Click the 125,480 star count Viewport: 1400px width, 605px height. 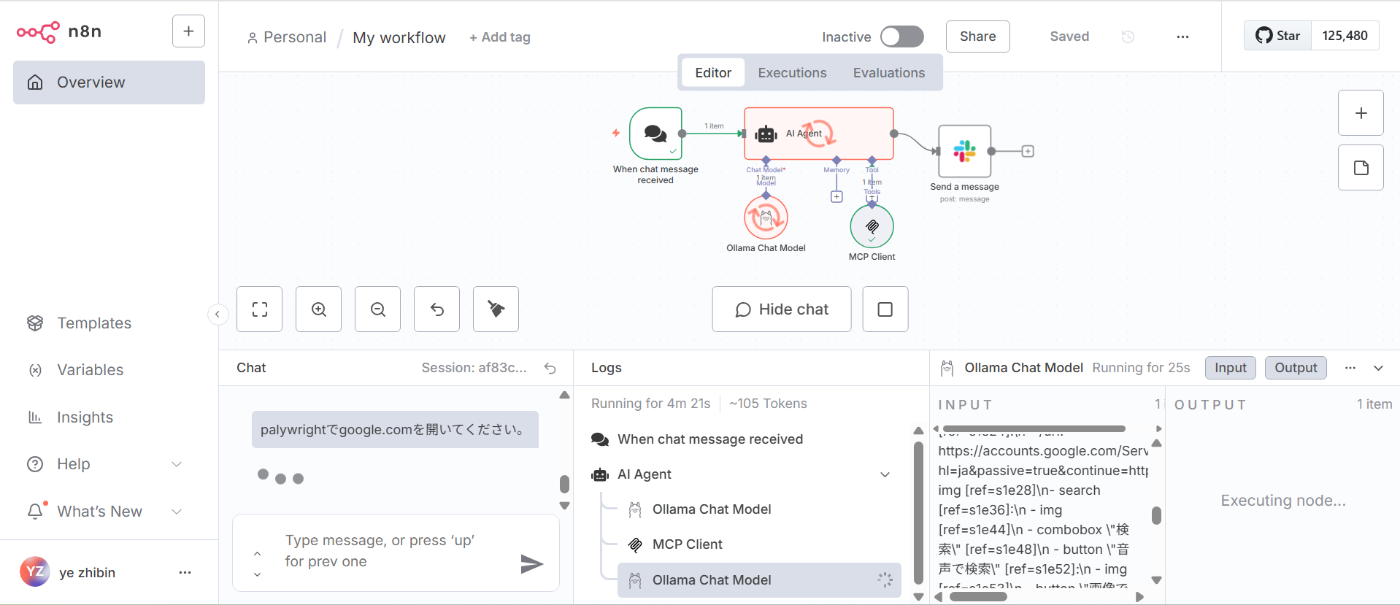[x=1345, y=35]
